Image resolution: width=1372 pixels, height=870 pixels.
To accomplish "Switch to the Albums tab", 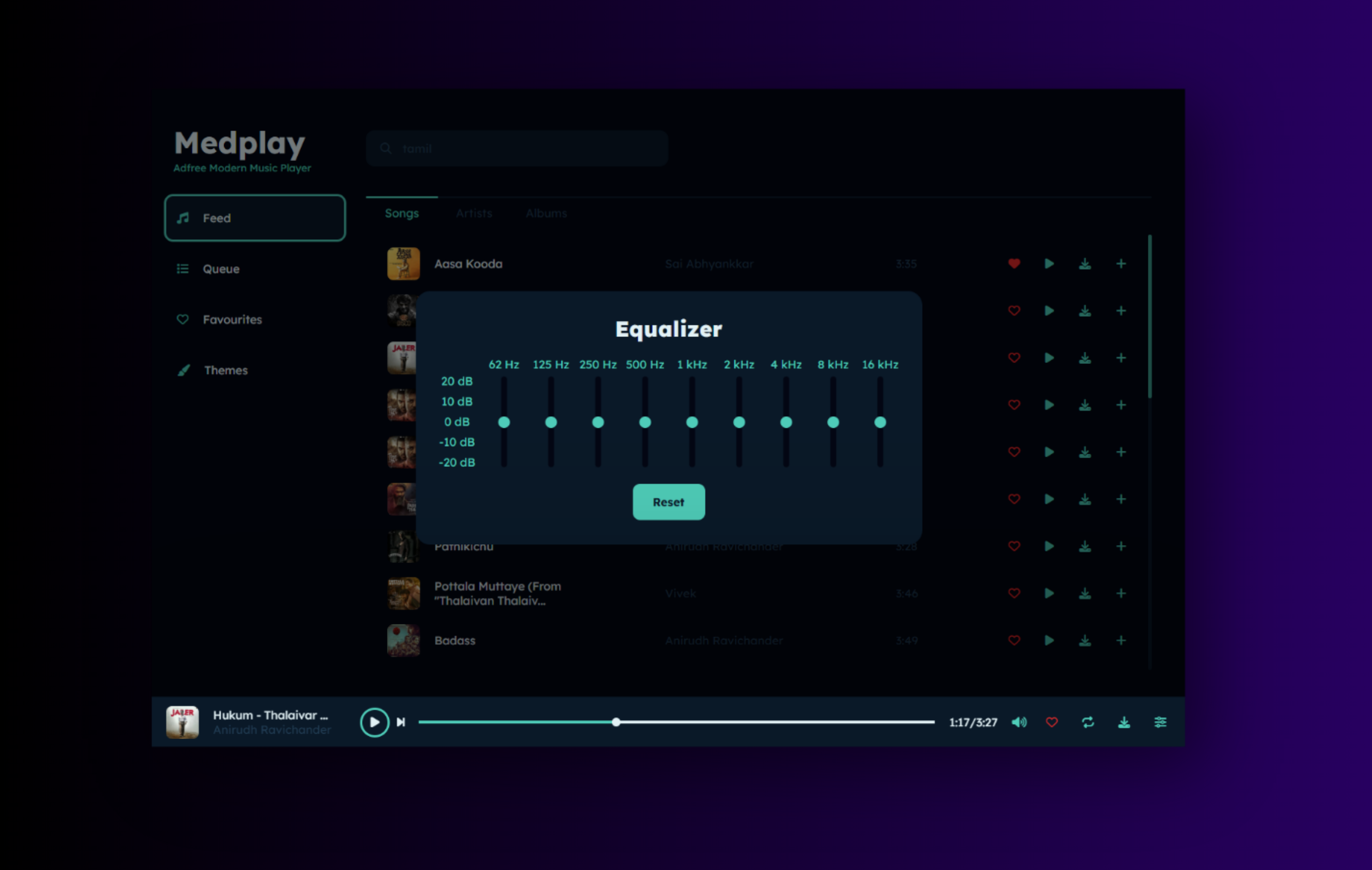I will tap(546, 213).
